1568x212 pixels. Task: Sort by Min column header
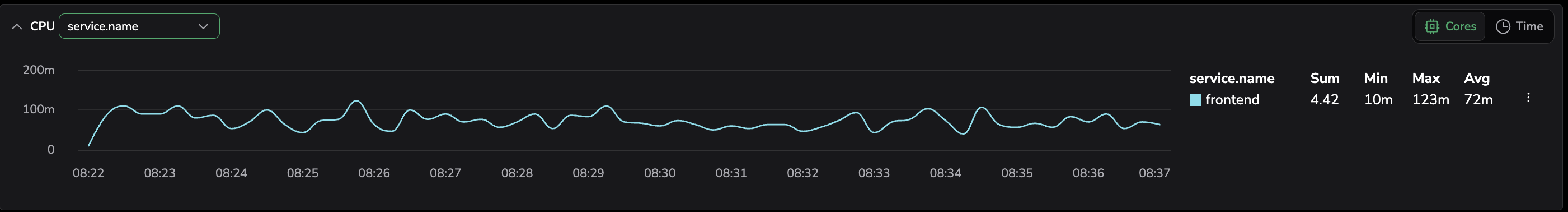[1375, 78]
